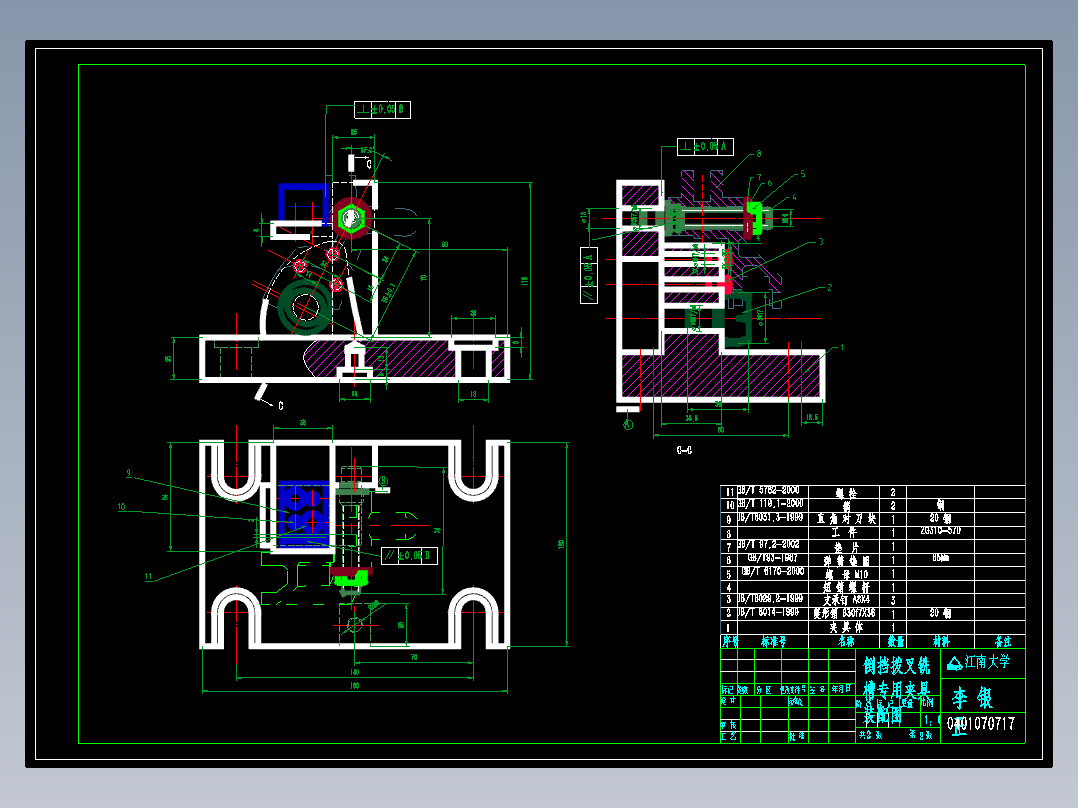Select the vertical parallelism '±0.05 A' tolerance frame

pos(588,275)
